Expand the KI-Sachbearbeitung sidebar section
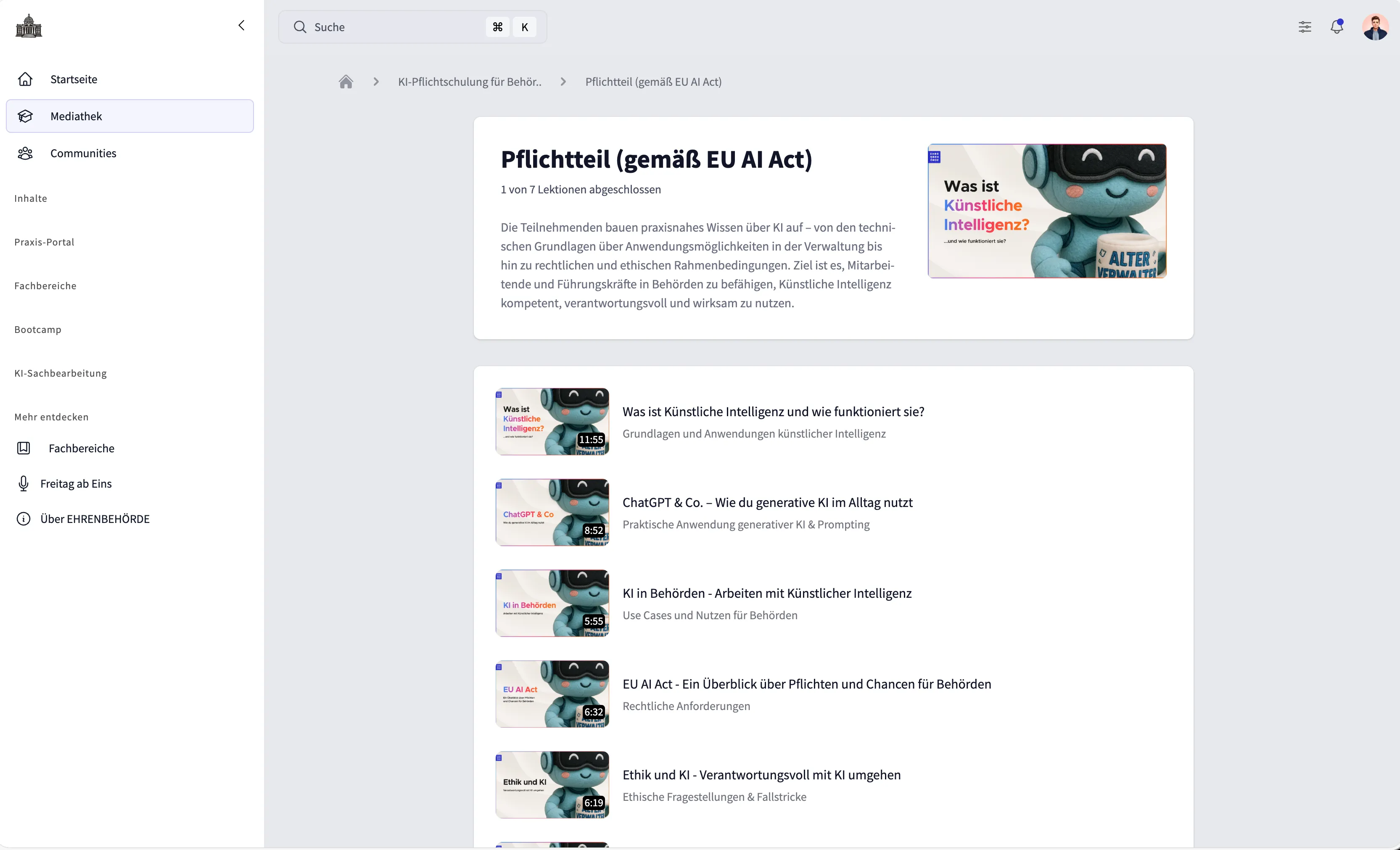The image size is (1400, 850). 60,373
